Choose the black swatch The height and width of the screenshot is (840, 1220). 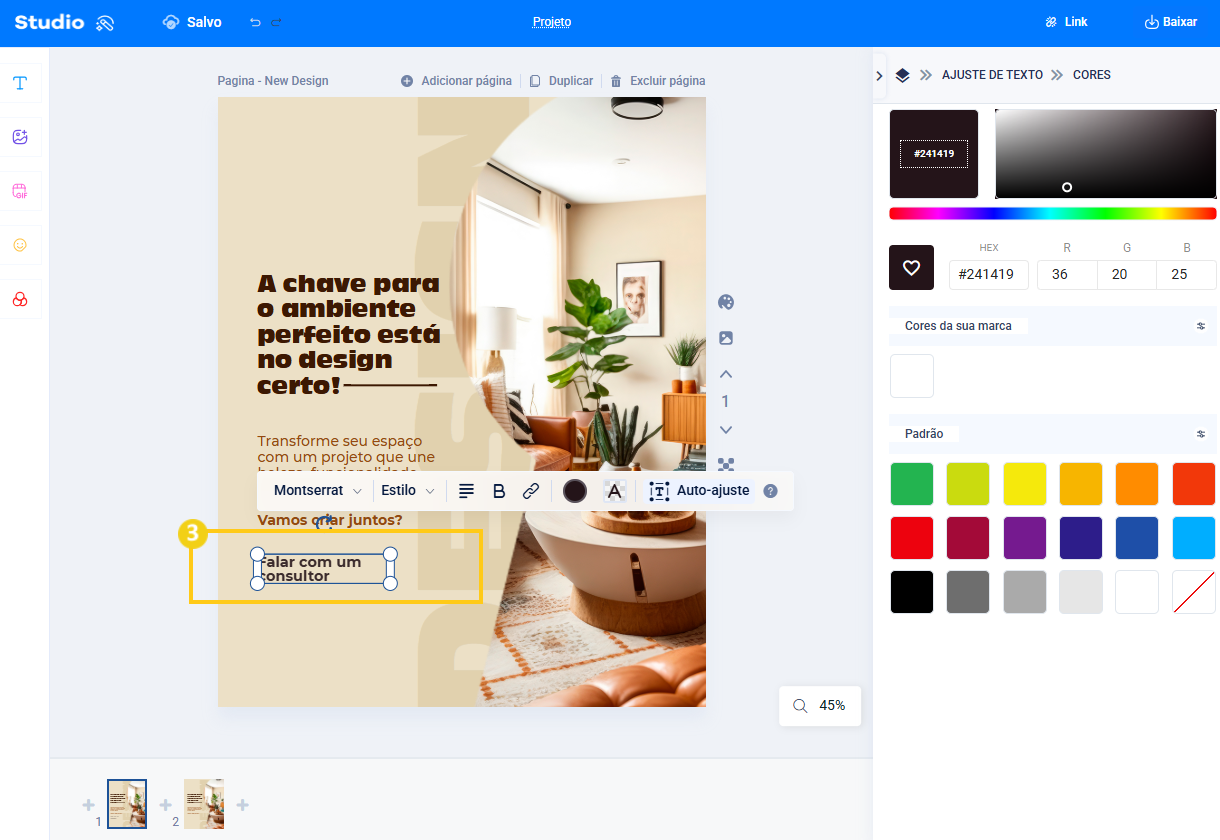(911, 592)
